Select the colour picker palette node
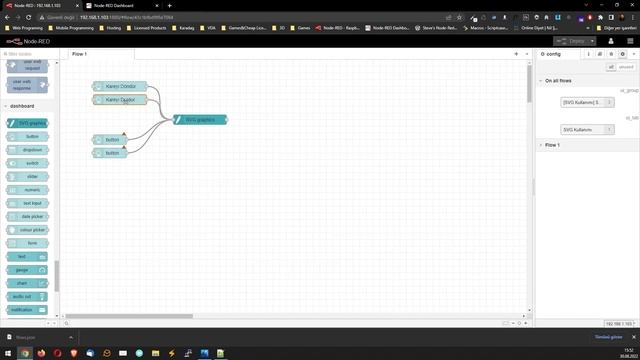The image size is (640, 360). [27, 230]
